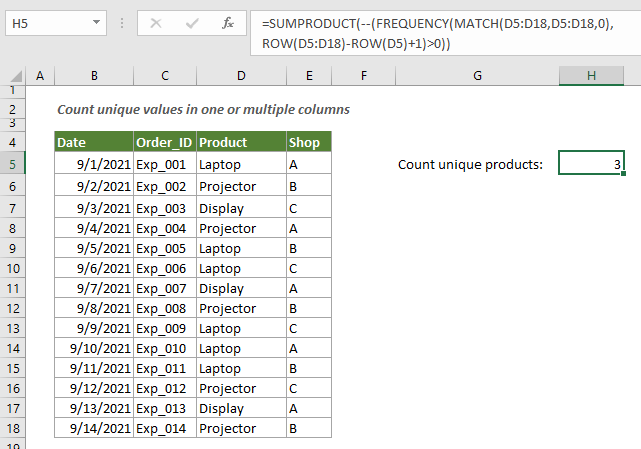Screen dimensions: 641x449
Task: Select the date cell 9/14/2021
Action: (94, 428)
